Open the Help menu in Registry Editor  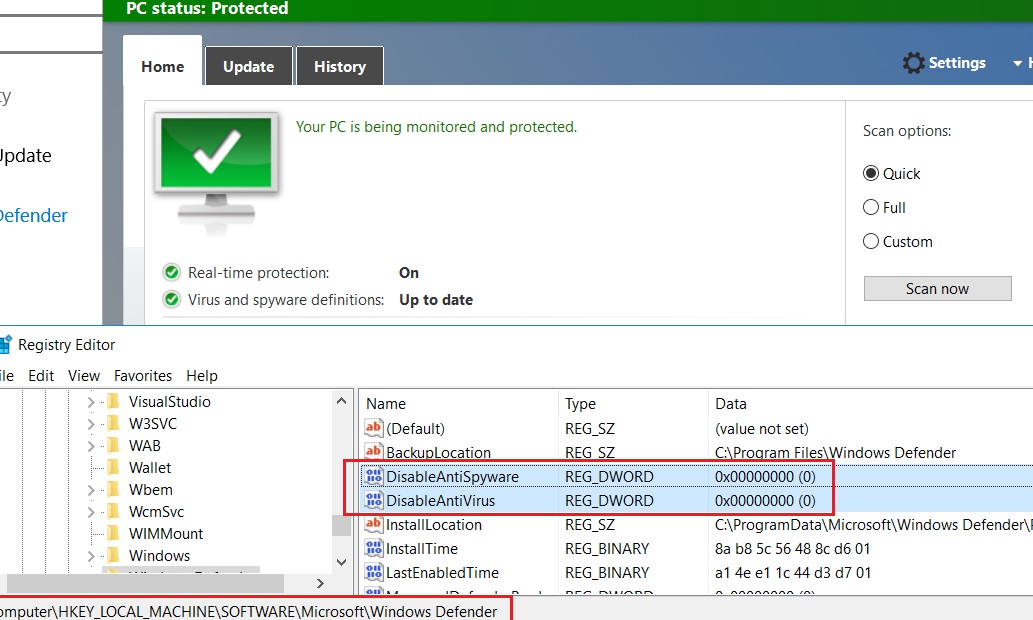click(202, 376)
